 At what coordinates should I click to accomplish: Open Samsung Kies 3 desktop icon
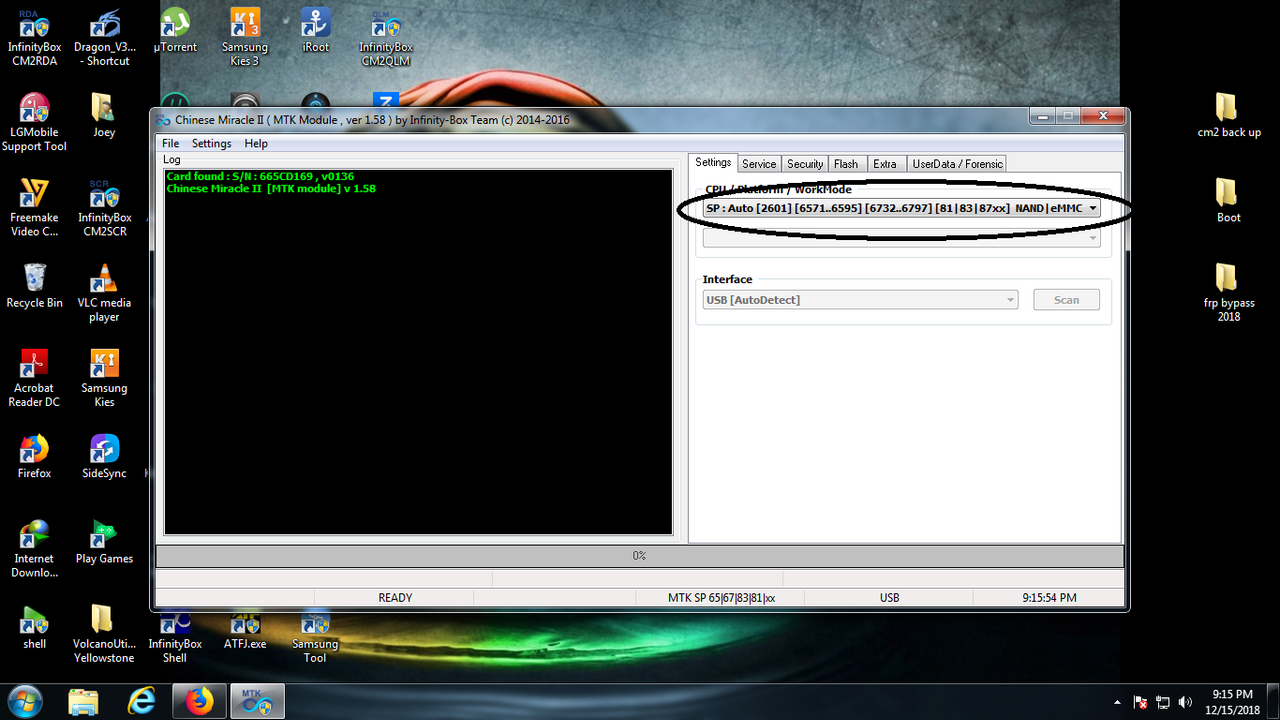point(245,36)
